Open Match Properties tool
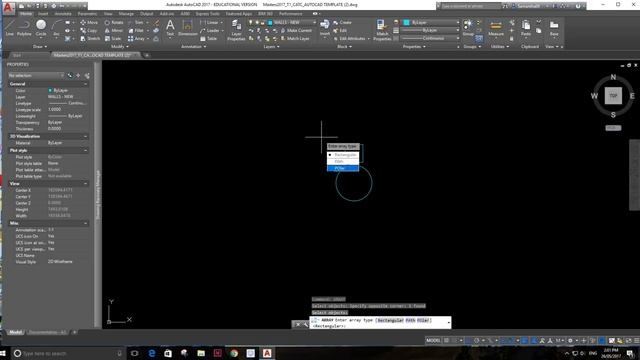Image resolution: width=640 pixels, height=360 pixels. click(382, 30)
